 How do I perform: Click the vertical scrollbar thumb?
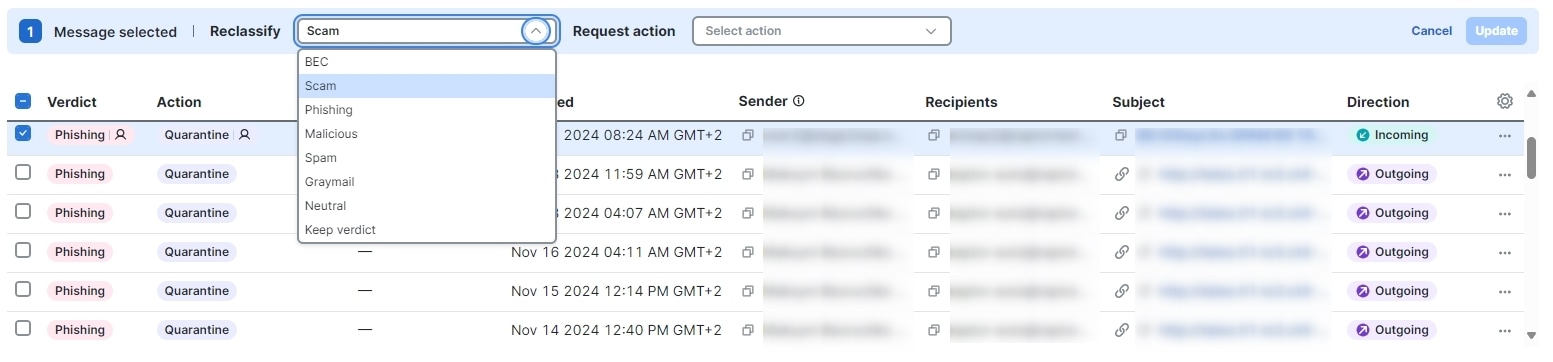coord(1532,159)
